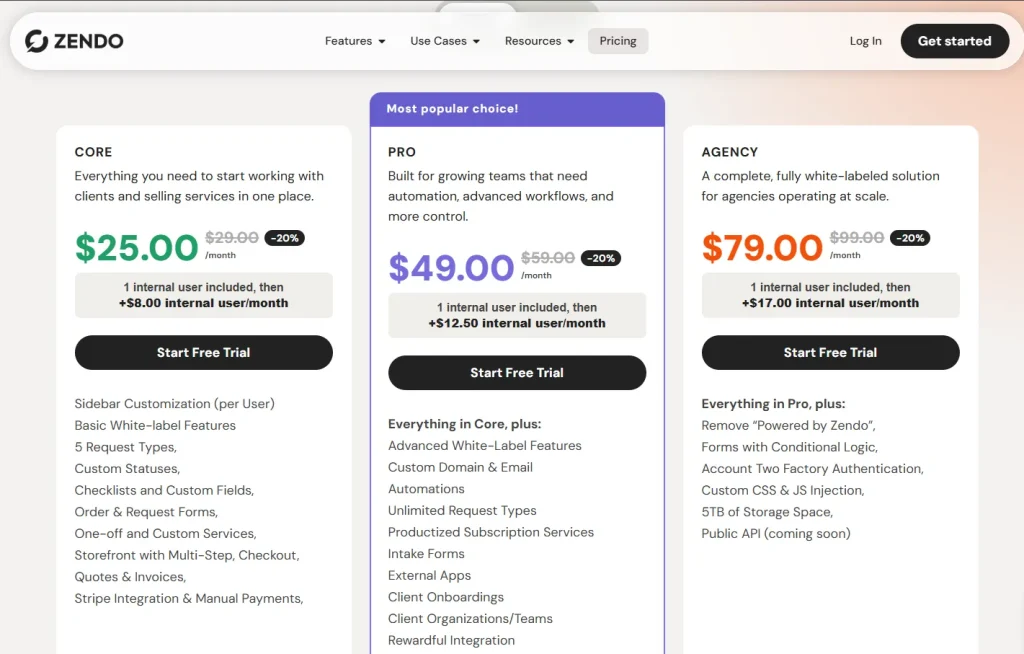Select the Pricing menu item
Image resolution: width=1024 pixels, height=654 pixels.
[x=617, y=41]
